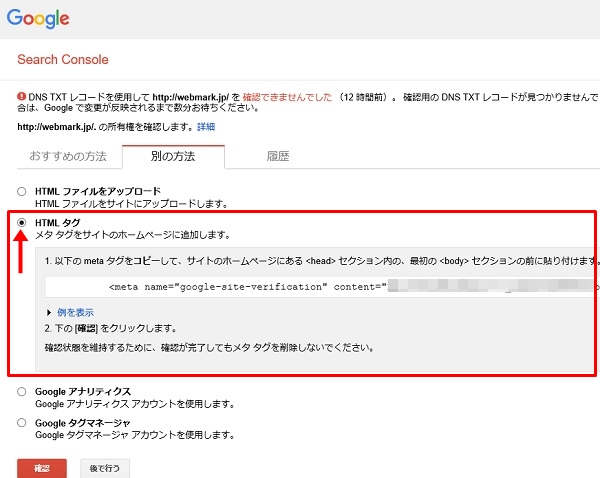Viewport: 600px width, 478px height.
Task: Select the HTML タグ radio option
Action: (x=21, y=222)
